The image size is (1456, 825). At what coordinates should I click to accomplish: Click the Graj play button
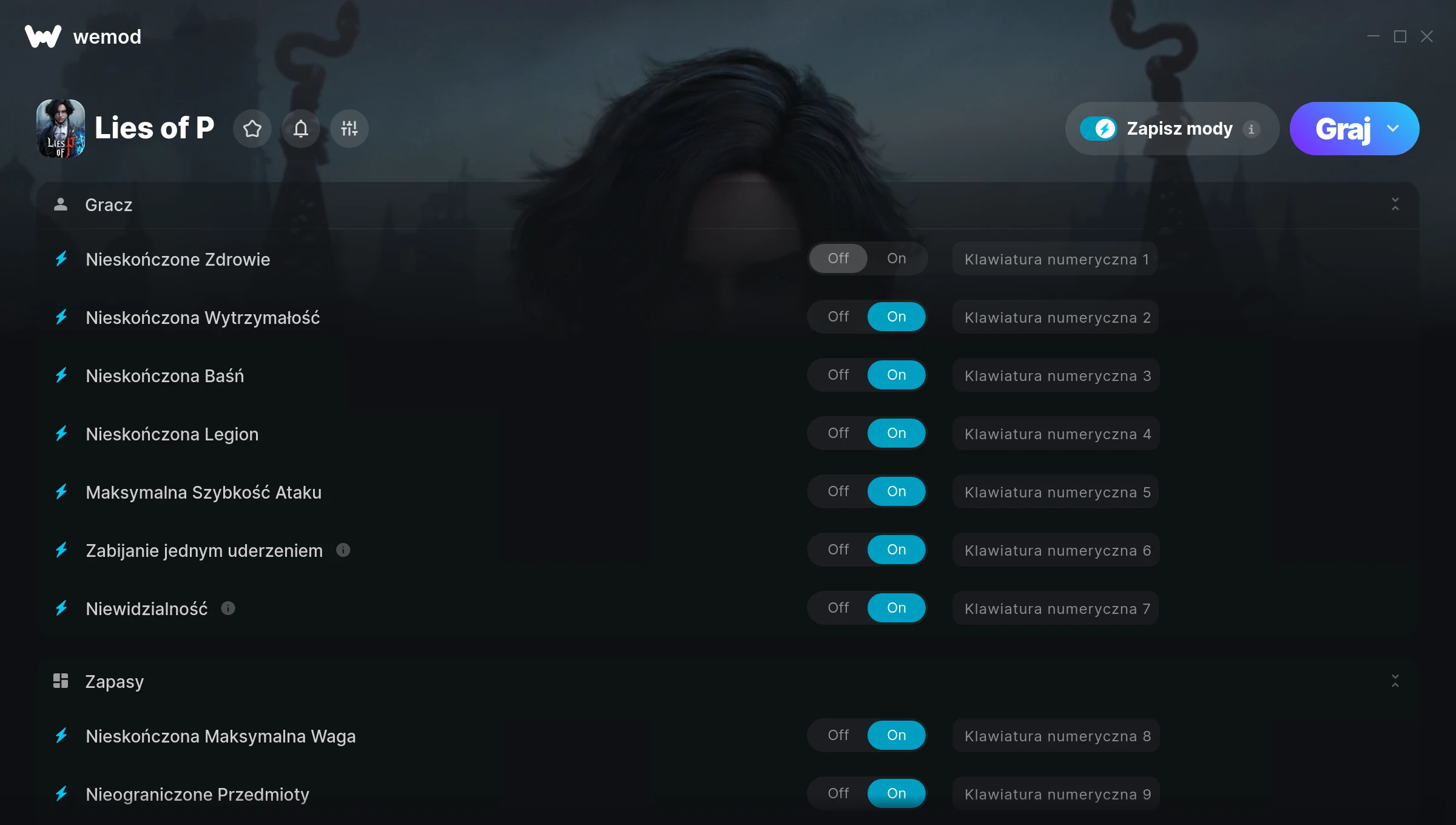point(1343,129)
